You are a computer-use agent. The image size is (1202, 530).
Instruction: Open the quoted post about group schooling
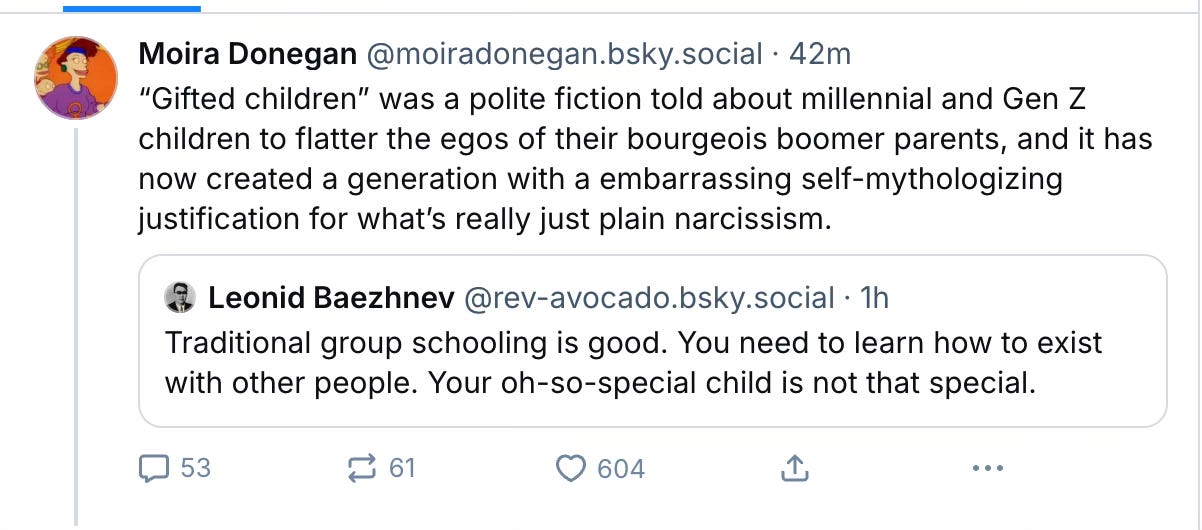click(633, 362)
